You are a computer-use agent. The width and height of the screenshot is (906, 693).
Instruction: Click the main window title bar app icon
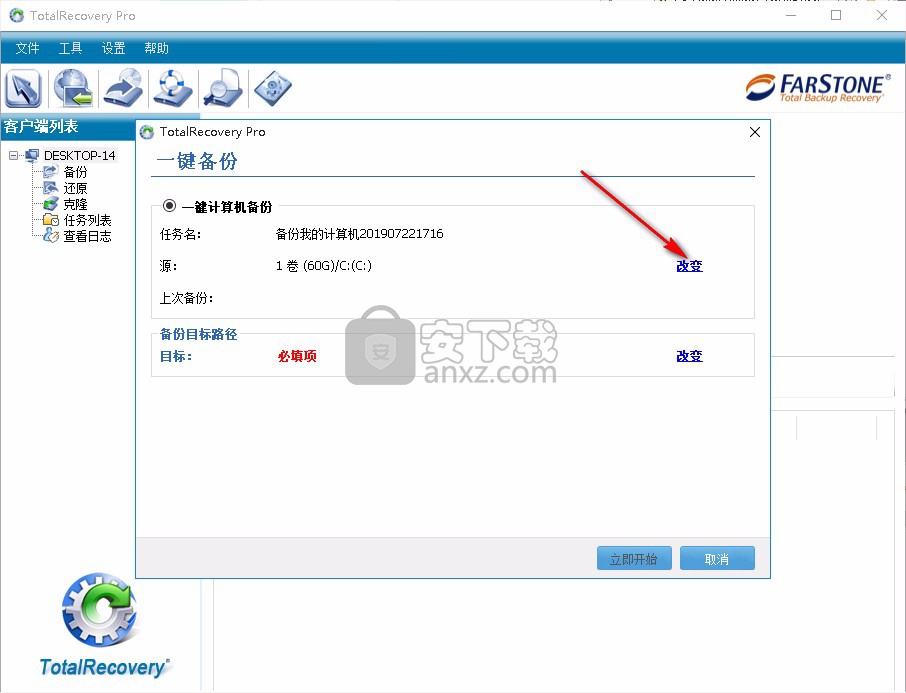[17, 16]
